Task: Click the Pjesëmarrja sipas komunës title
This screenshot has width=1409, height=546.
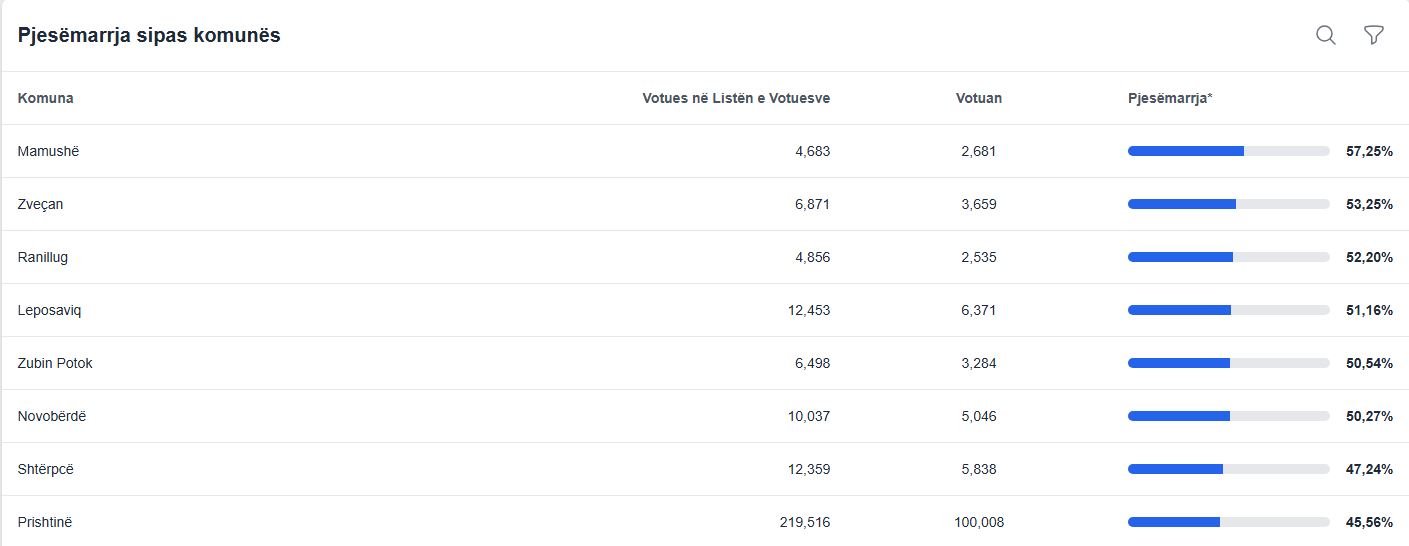Action: pos(149,35)
